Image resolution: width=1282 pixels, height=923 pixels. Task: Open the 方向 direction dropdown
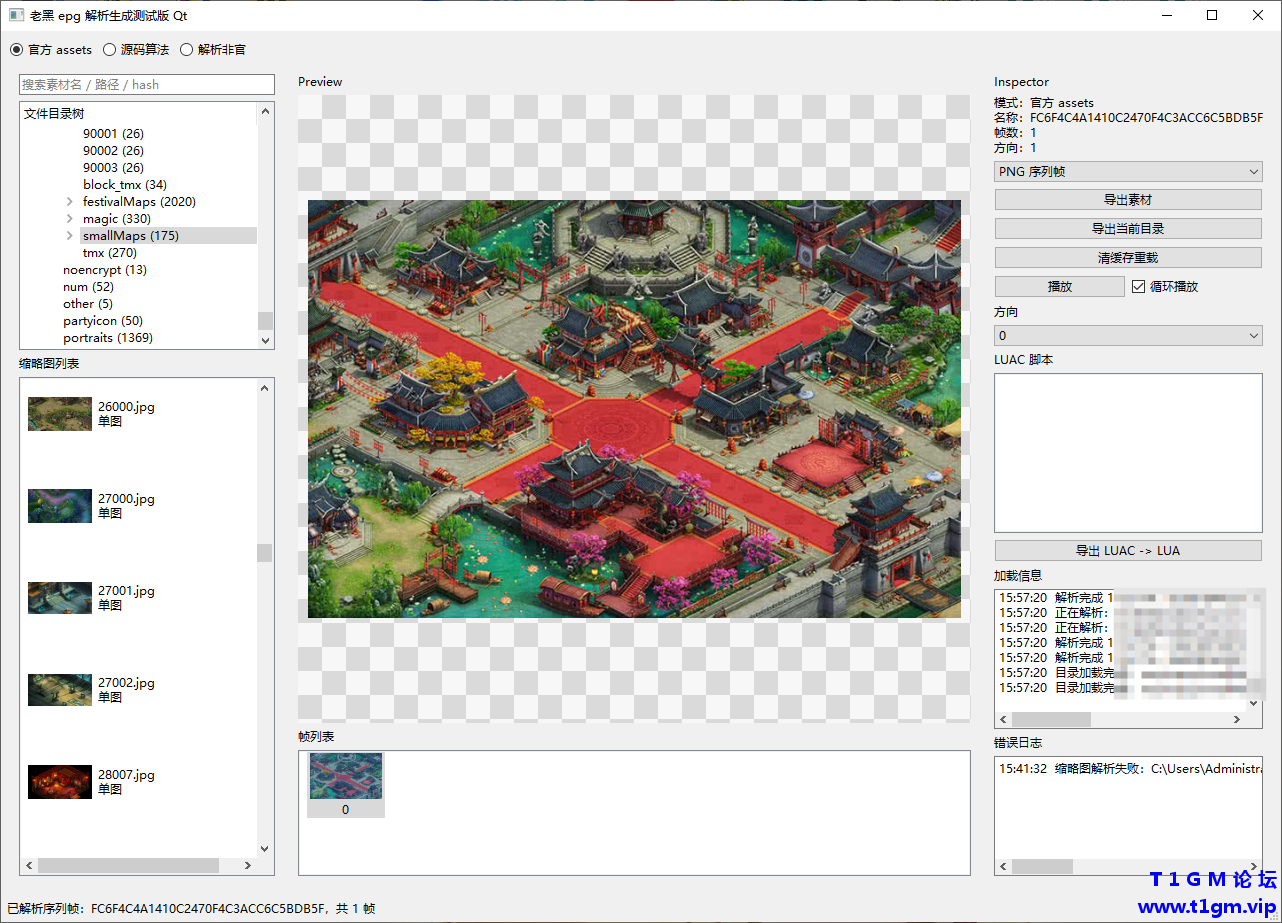point(1128,336)
